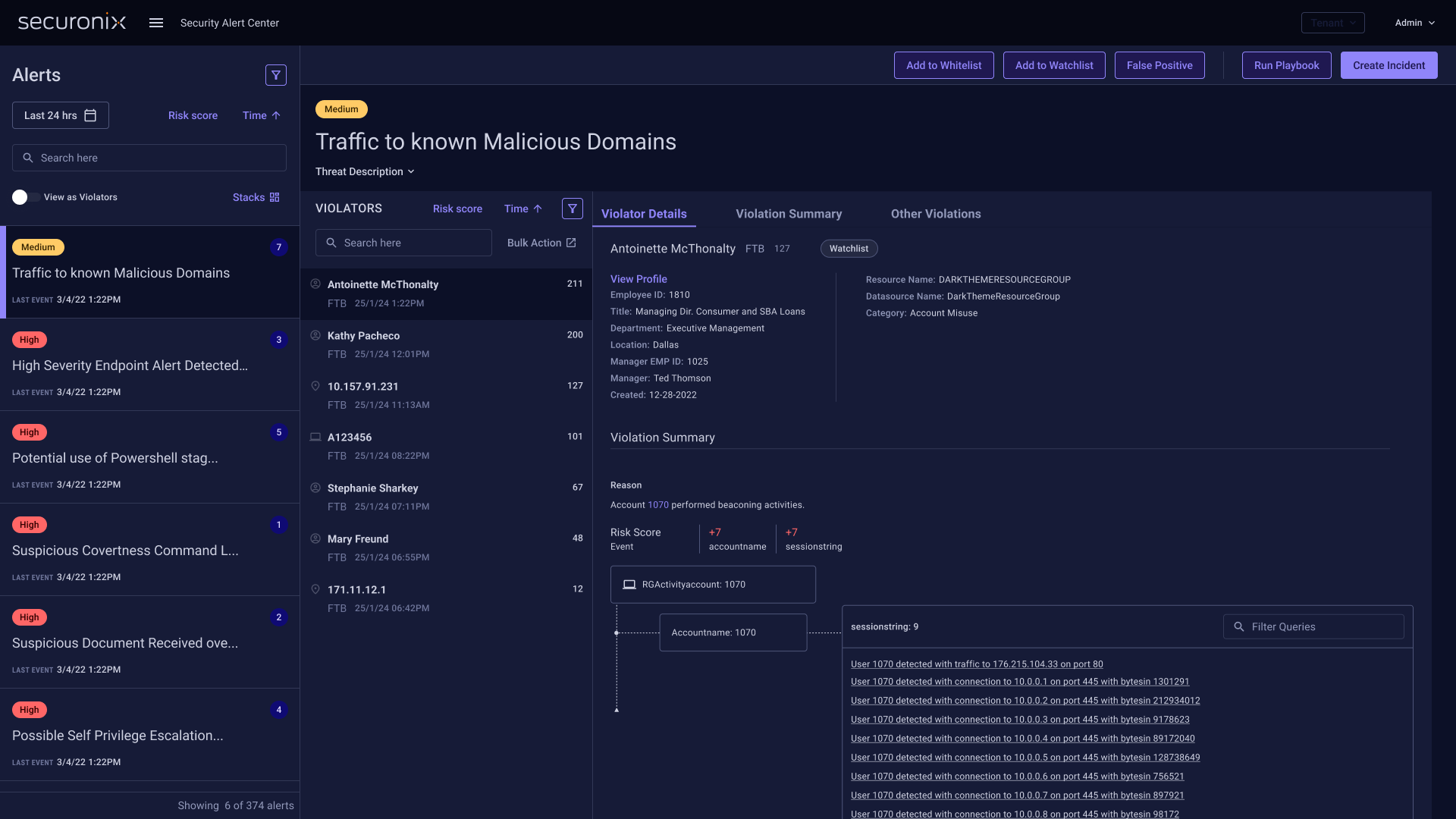
Task: Expand the Threat Description section
Action: coord(365,171)
